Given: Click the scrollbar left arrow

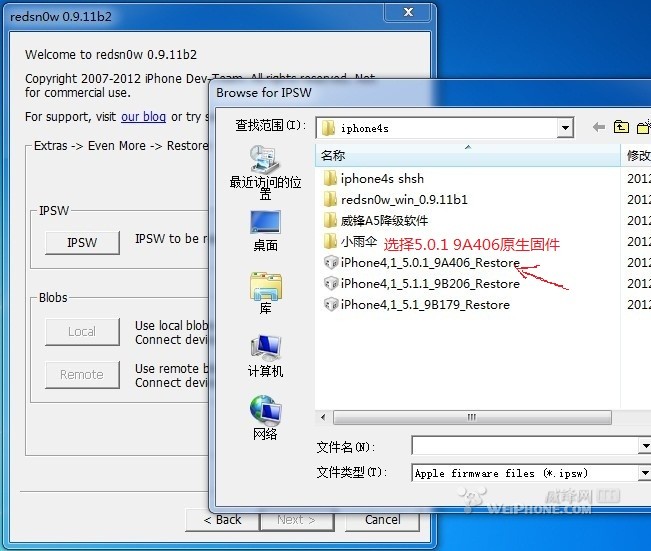Looking at the screenshot, I should (x=323, y=417).
